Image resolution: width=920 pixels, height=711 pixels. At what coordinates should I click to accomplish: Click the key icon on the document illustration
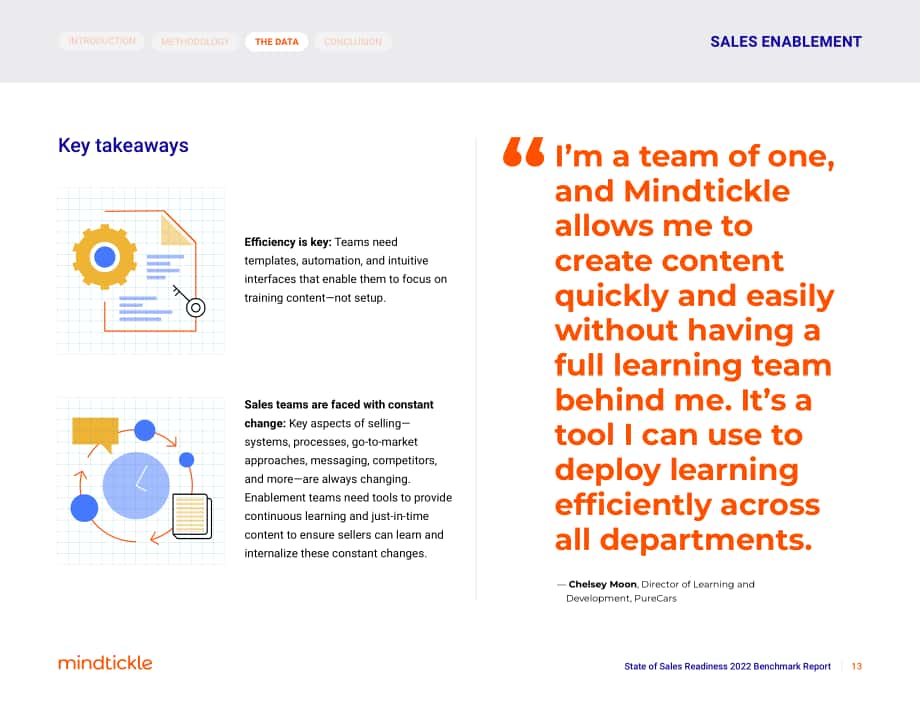pos(189,301)
